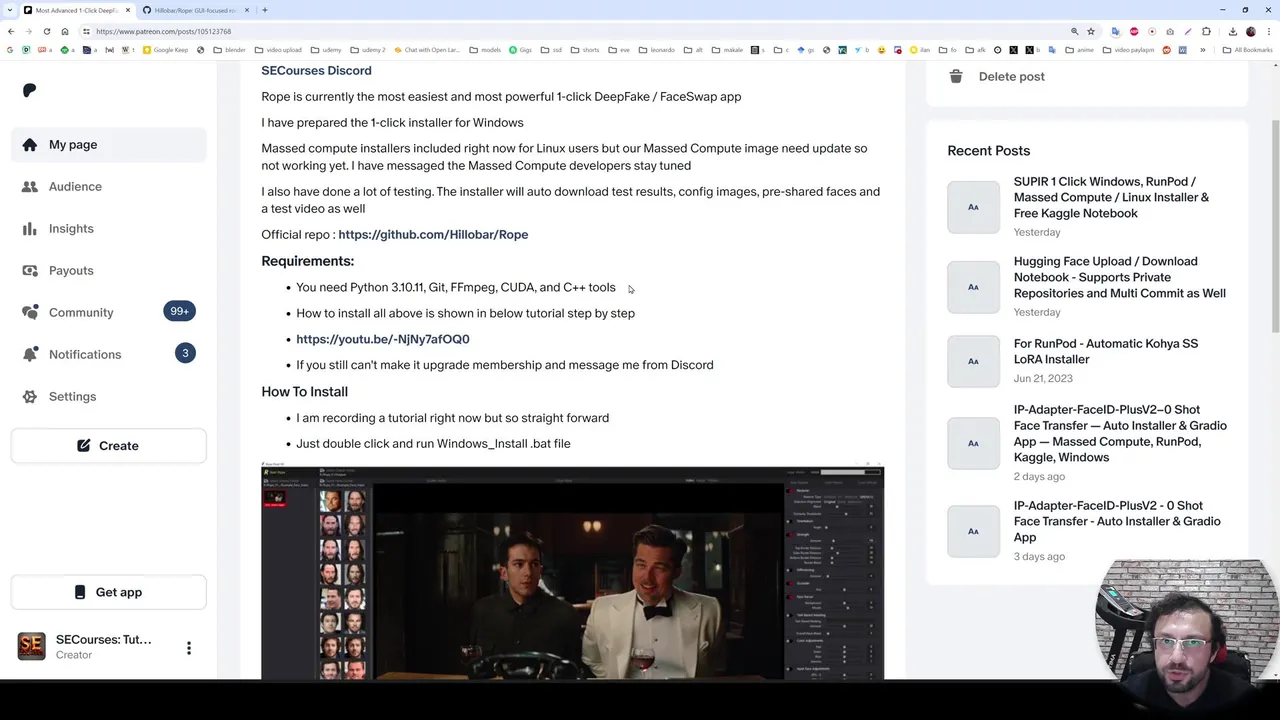Close the Hillobar/Rope tab
The height and width of the screenshot is (720, 1280).
click(x=247, y=10)
